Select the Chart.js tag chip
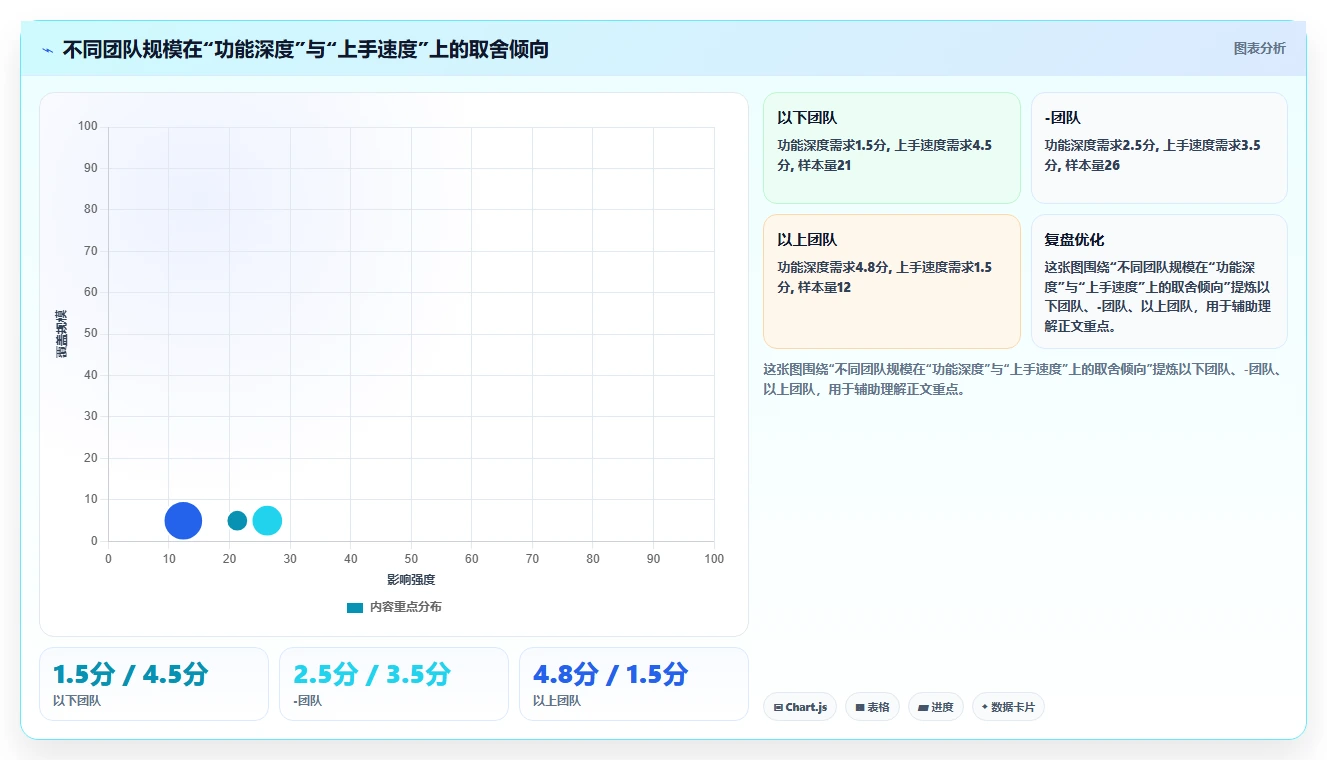 [800, 707]
